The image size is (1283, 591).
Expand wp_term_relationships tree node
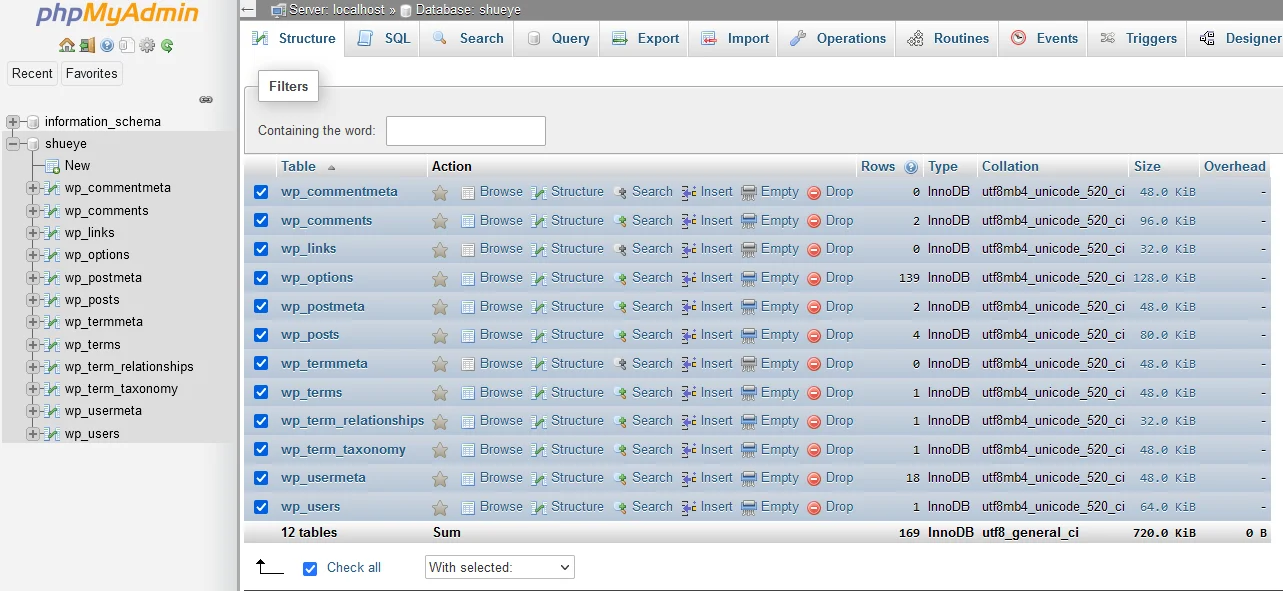point(33,367)
